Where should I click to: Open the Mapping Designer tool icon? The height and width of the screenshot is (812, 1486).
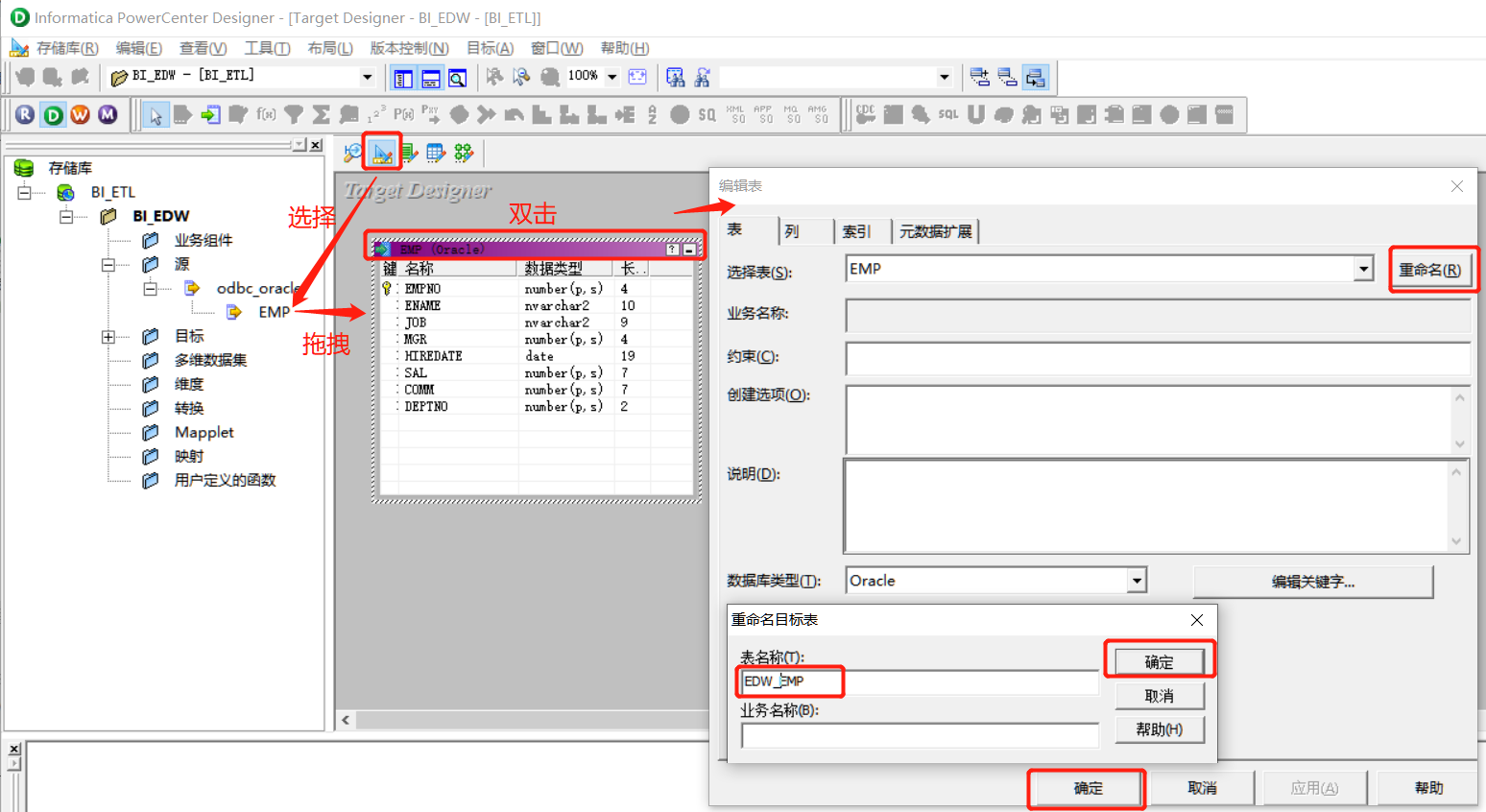[x=465, y=153]
